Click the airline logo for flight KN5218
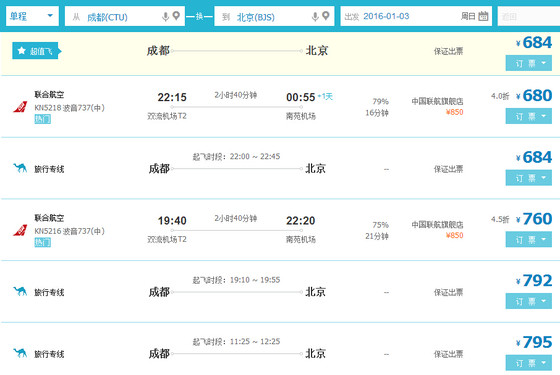Image resolution: width=560 pixels, height=375 pixels. [20, 107]
